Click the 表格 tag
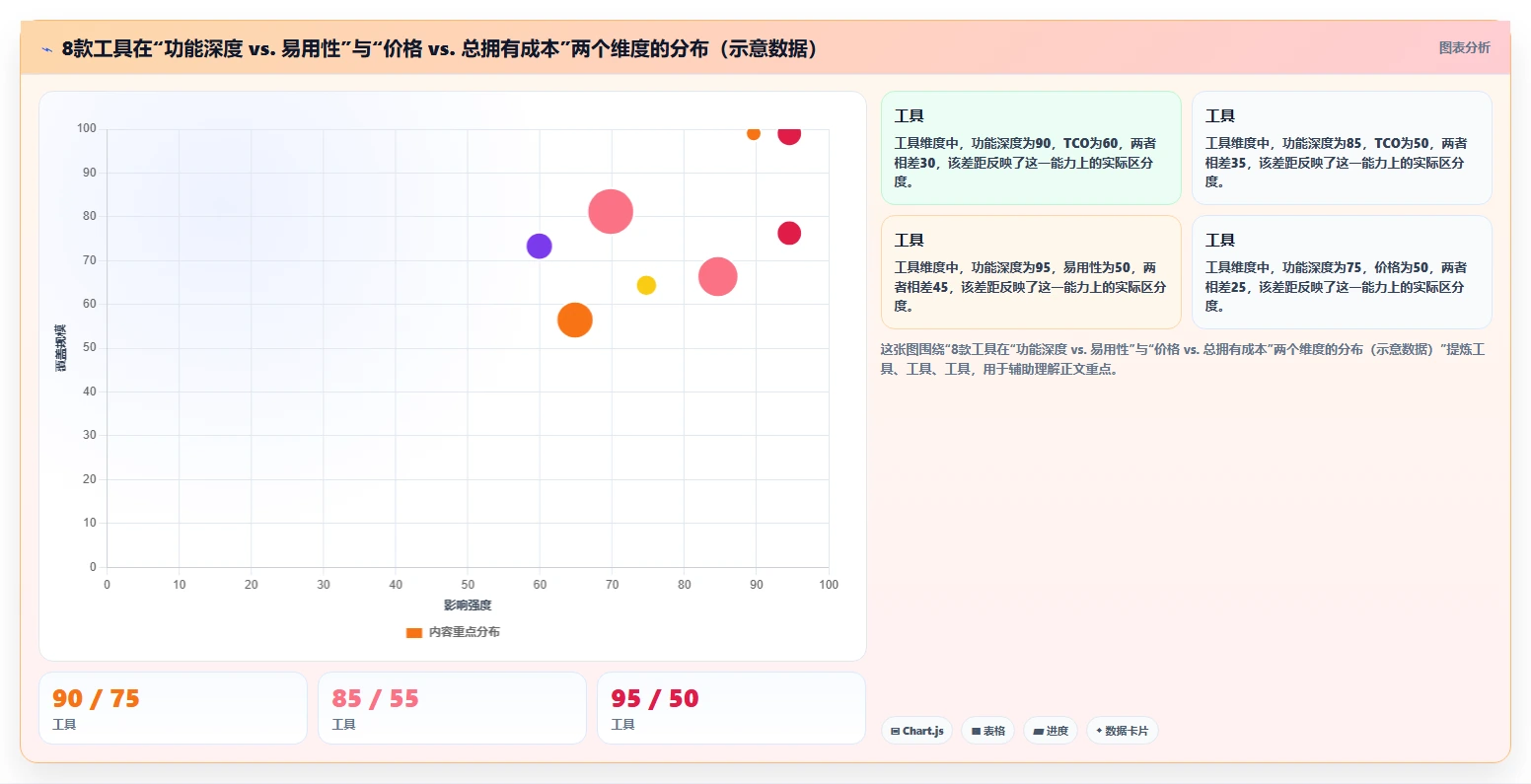This screenshot has height=784, width=1531. [987, 731]
